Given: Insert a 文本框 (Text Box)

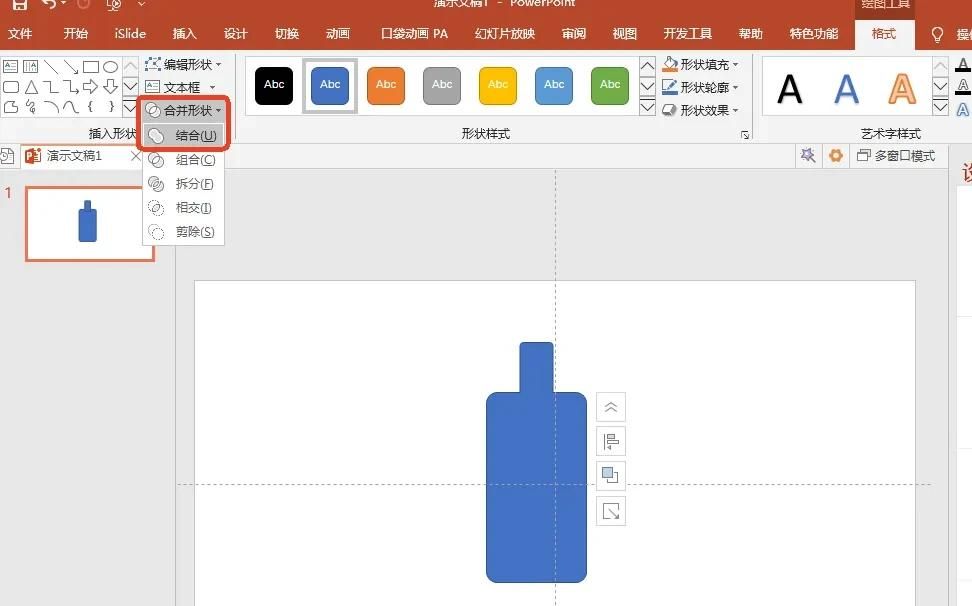Looking at the screenshot, I should coord(180,86).
